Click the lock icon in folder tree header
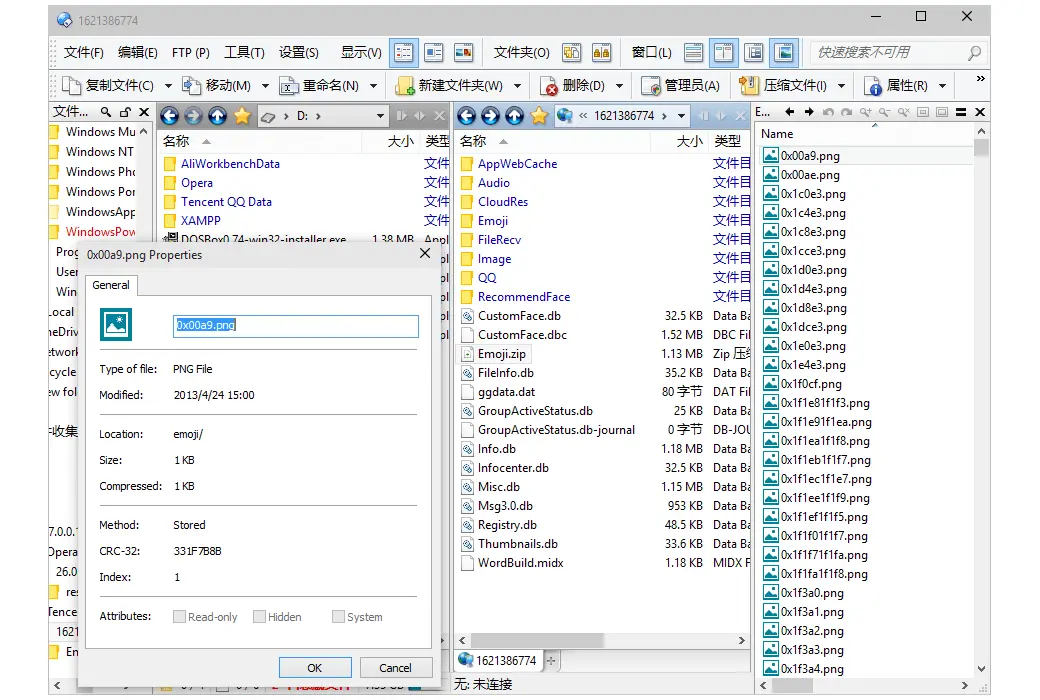 click(125, 111)
